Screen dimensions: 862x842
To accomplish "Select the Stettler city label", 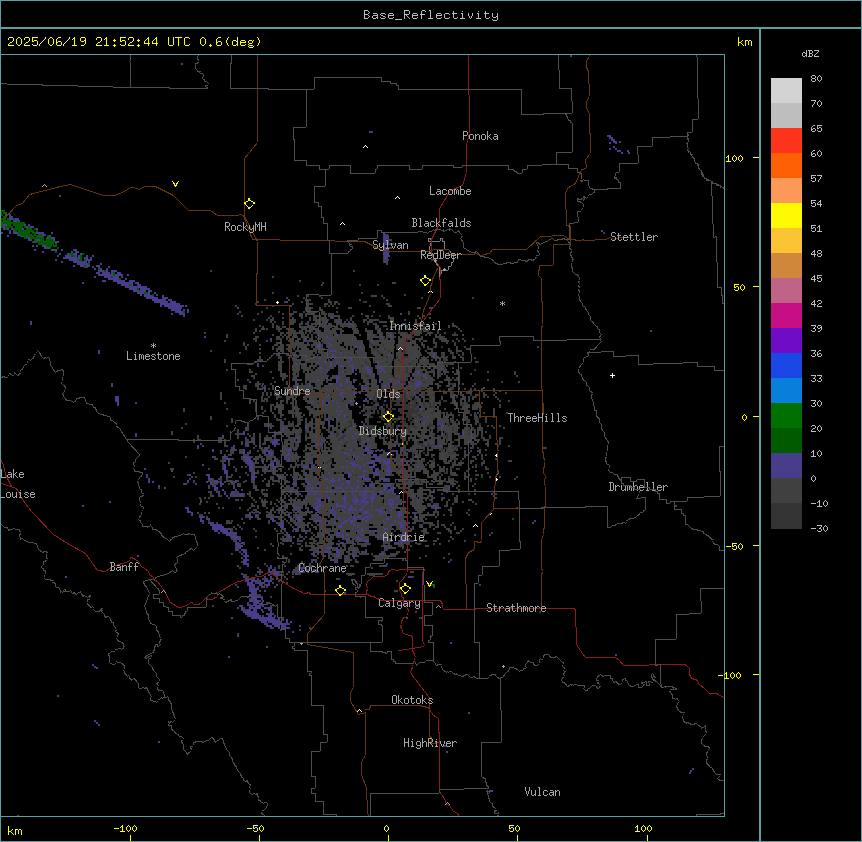I will 634,237.
